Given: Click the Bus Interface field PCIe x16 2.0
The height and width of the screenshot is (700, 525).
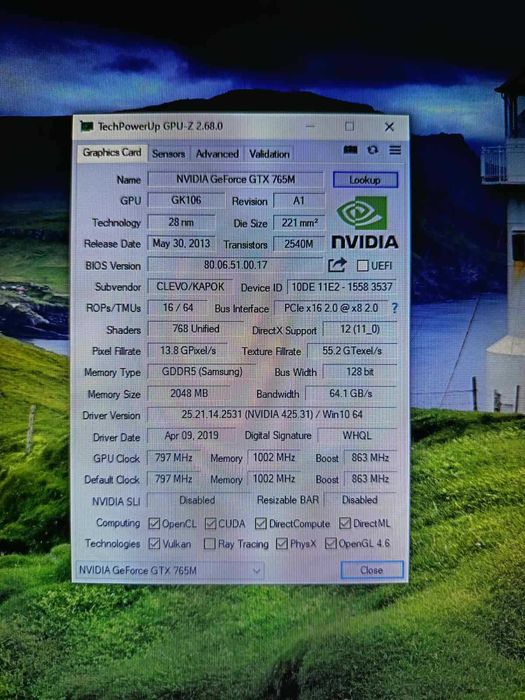Looking at the screenshot, I should click(x=331, y=308).
